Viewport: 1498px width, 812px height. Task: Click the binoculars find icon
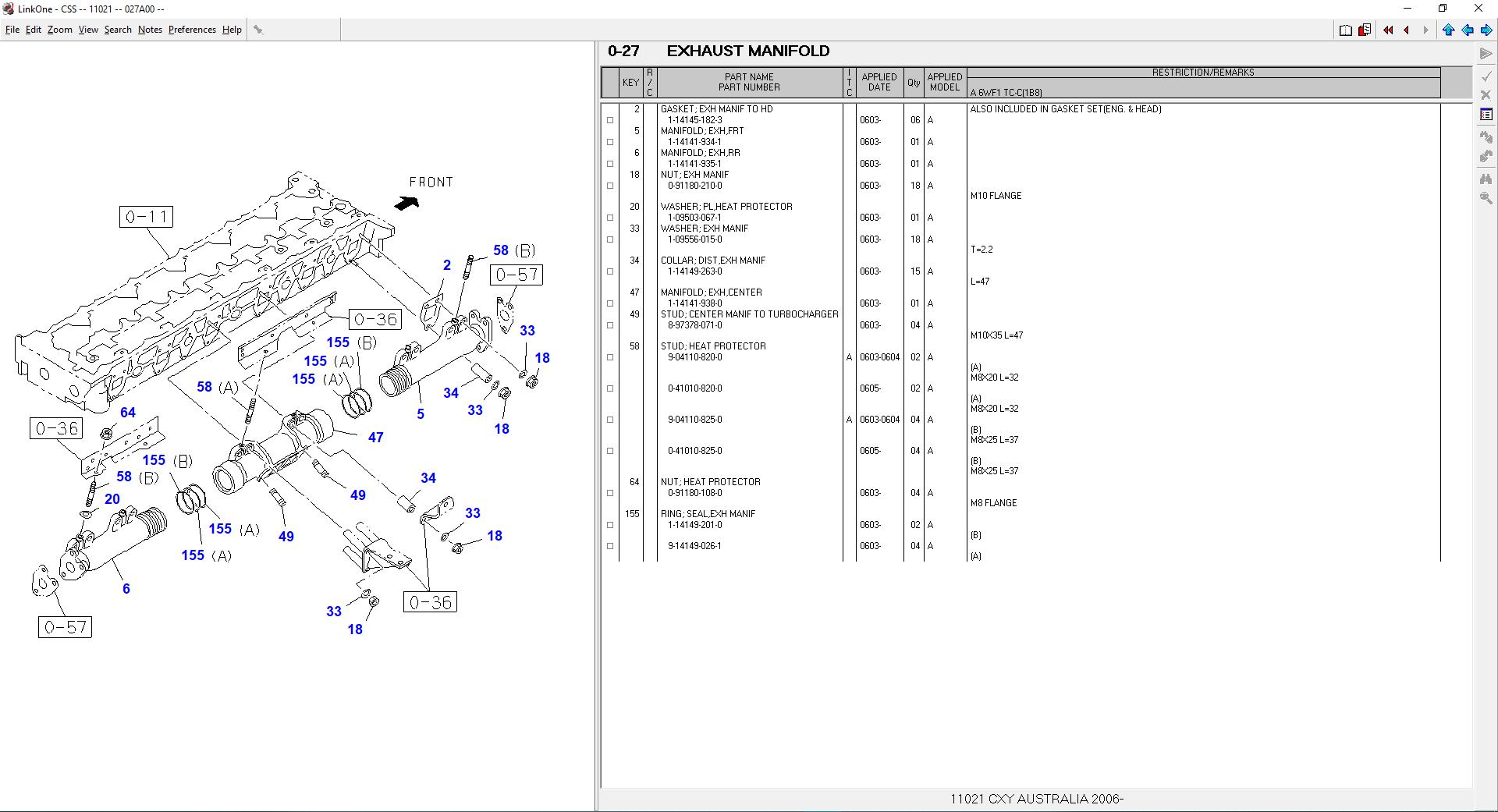tap(1486, 179)
